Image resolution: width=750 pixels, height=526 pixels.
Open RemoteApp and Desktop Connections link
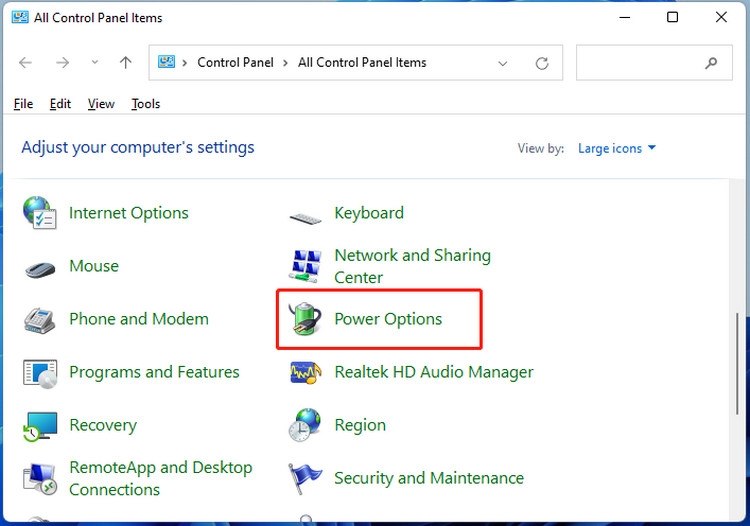pos(161,478)
